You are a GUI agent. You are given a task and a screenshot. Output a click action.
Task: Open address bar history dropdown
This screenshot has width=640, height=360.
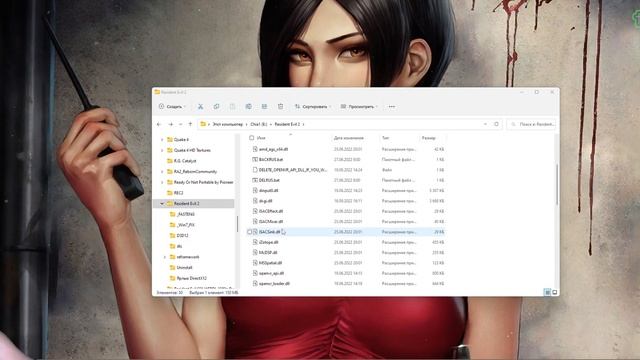[485, 124]
